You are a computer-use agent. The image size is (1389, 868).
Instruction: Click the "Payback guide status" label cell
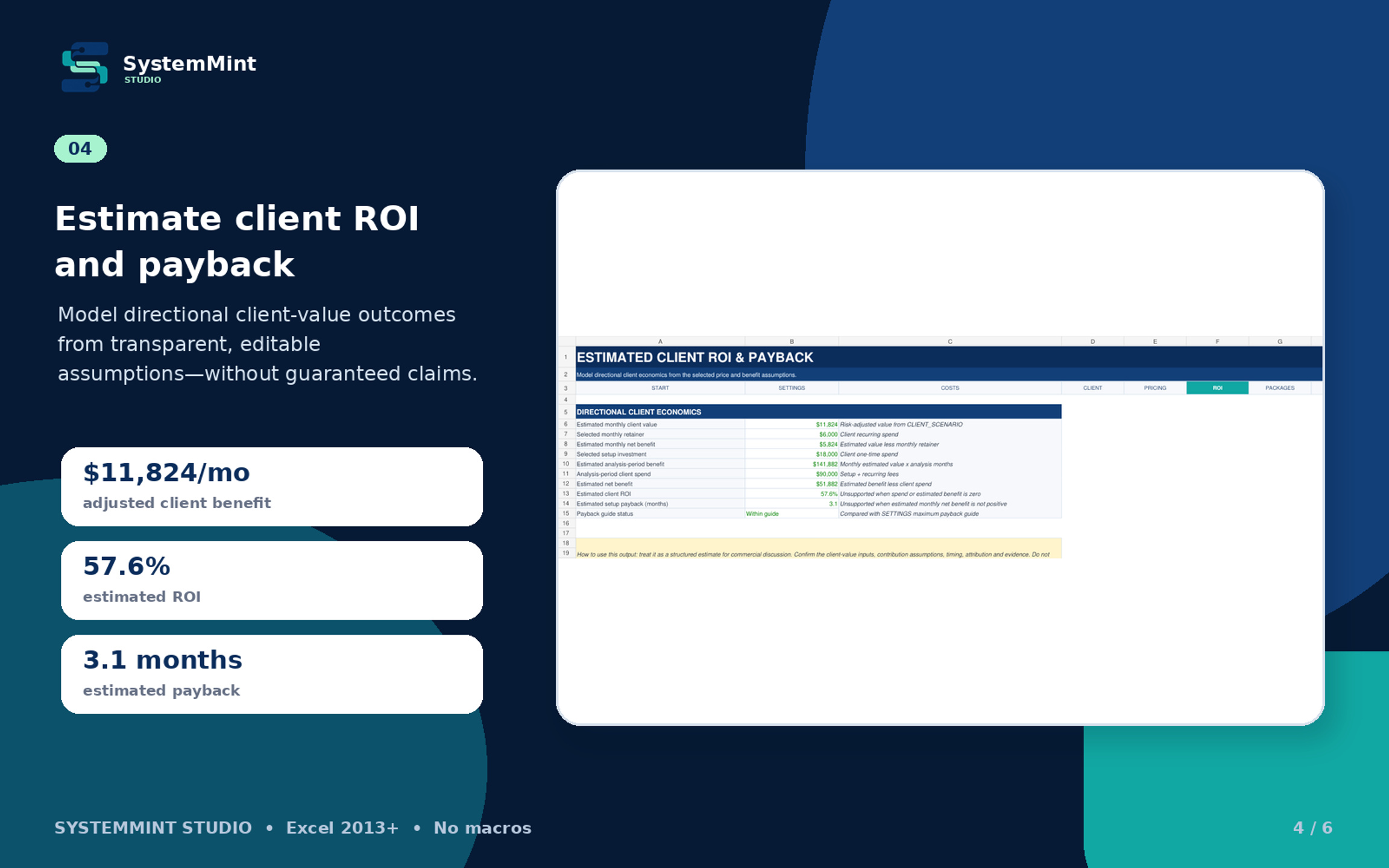(660, 514)
